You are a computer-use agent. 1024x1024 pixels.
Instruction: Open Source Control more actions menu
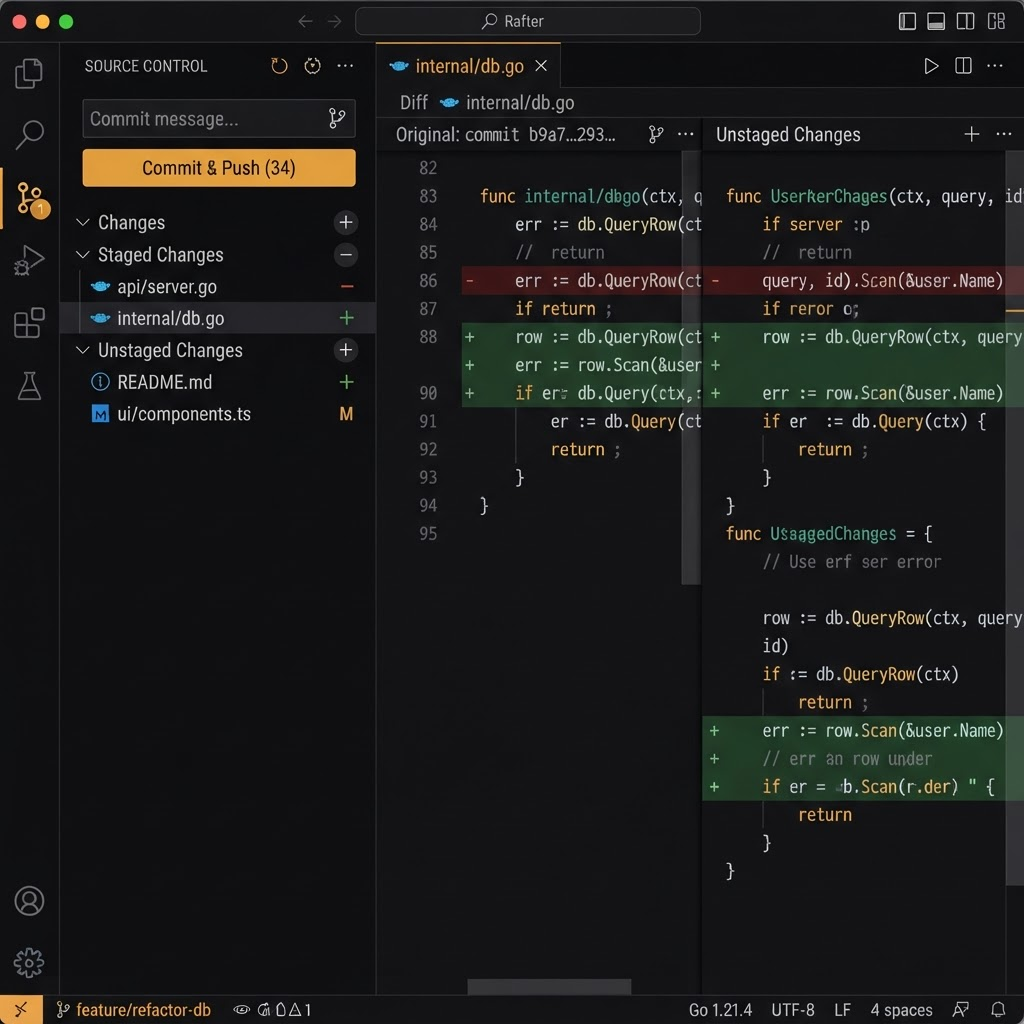pos(345,65)
